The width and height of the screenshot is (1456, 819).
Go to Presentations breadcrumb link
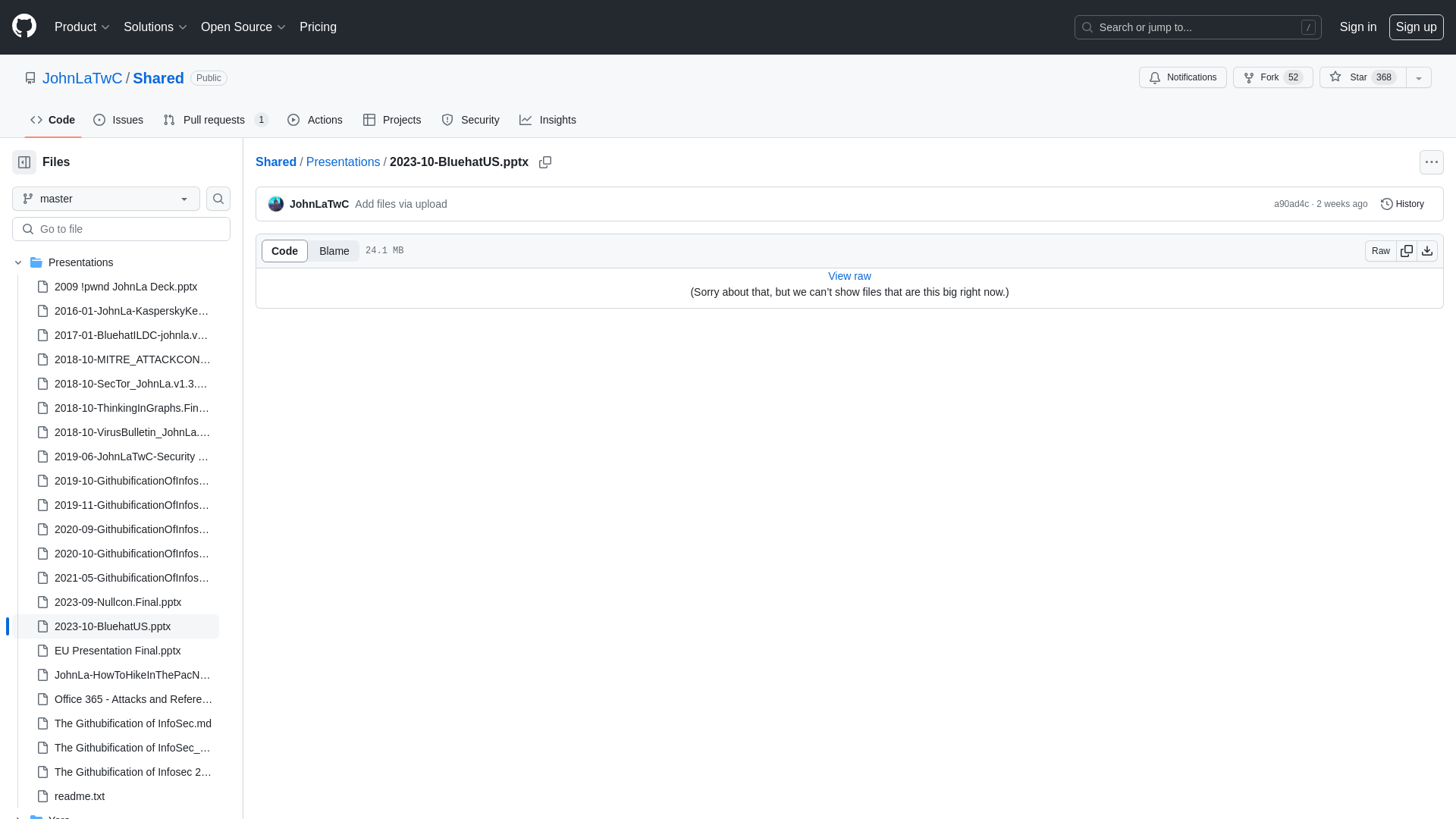[x=343, y=162]
